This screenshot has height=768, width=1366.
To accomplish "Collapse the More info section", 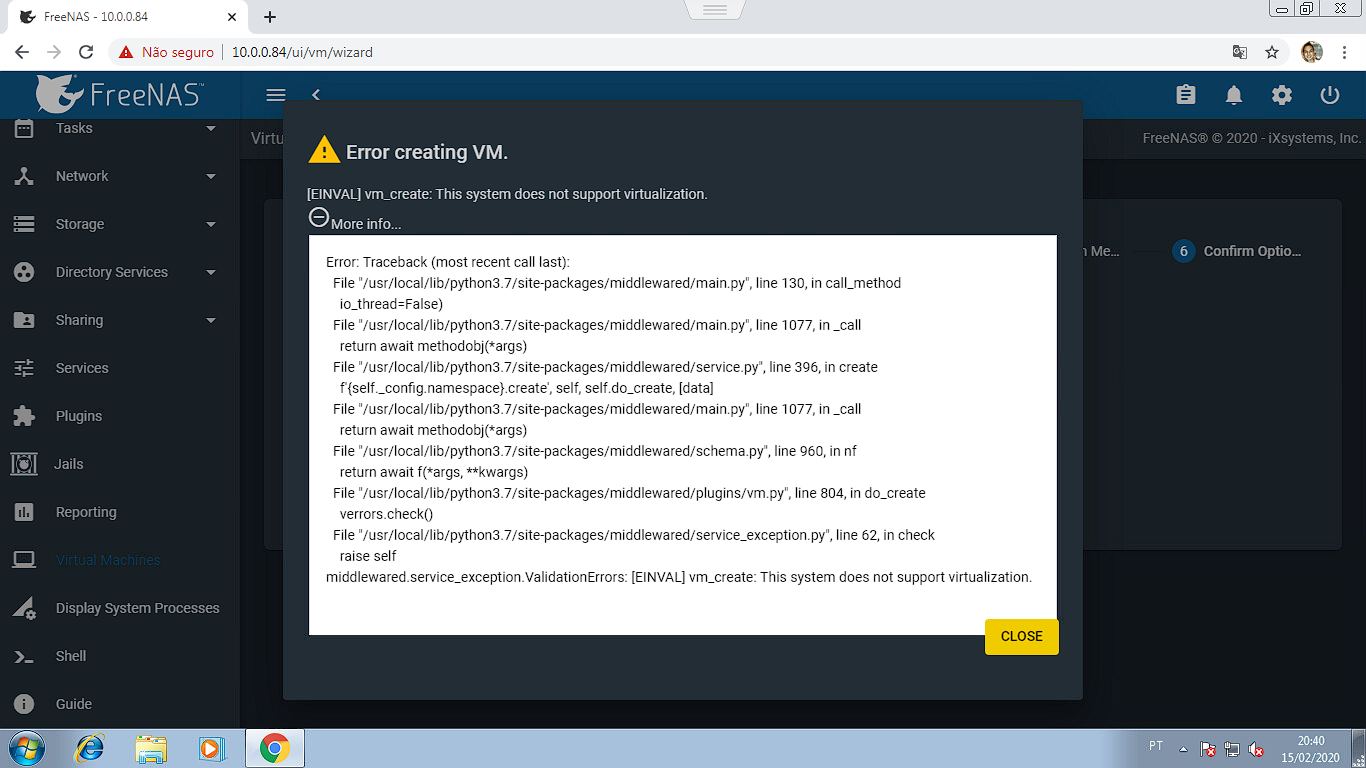I will pos(319,217).
